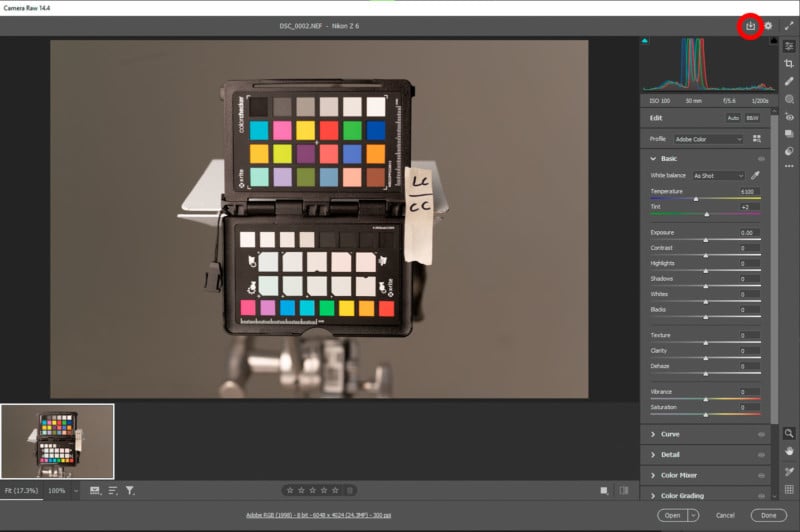The image size is (800, 532).
Task: Select the Hand tool
Action: tap(789, 451)
